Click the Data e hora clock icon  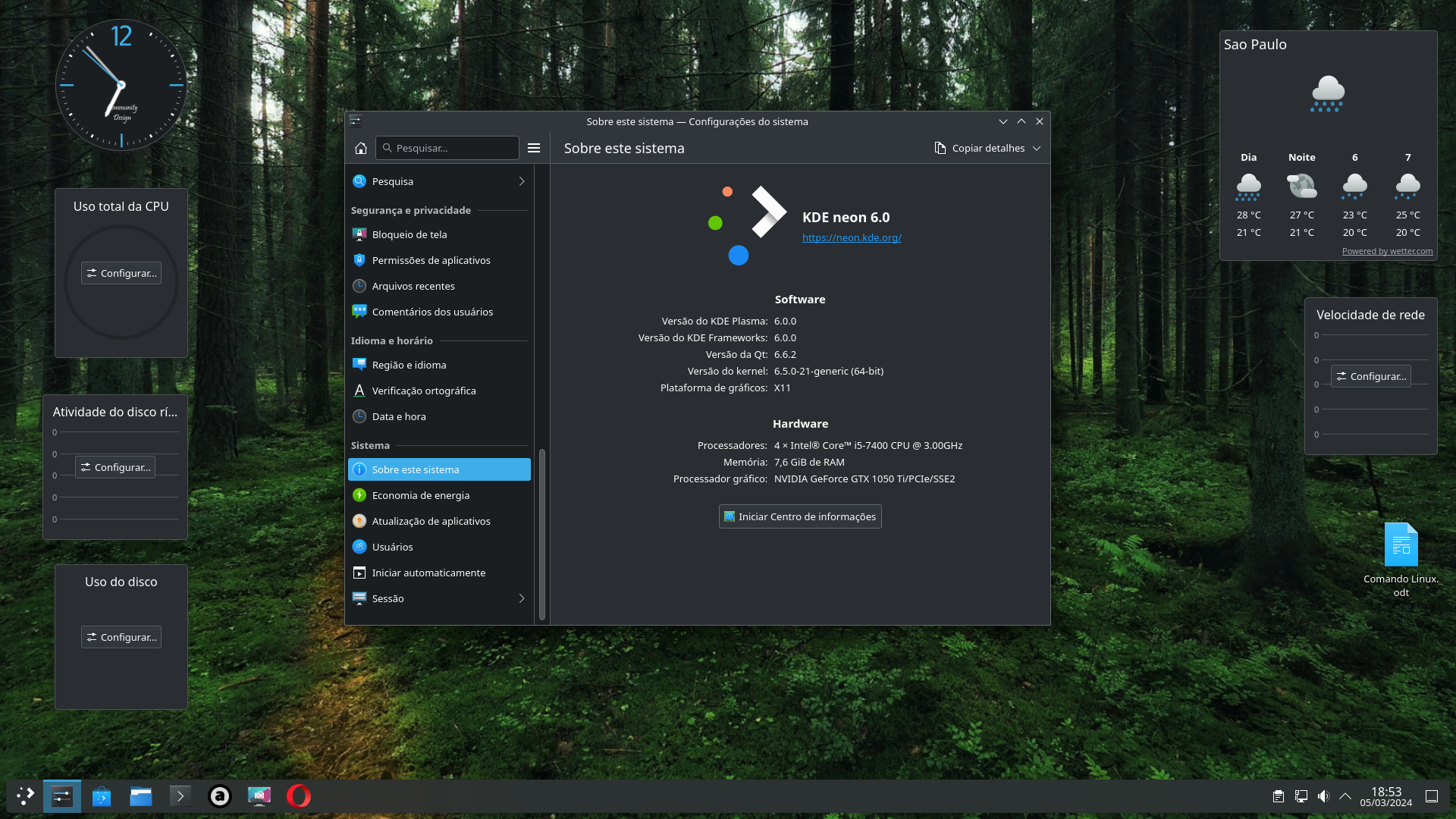tap(359, 416)
